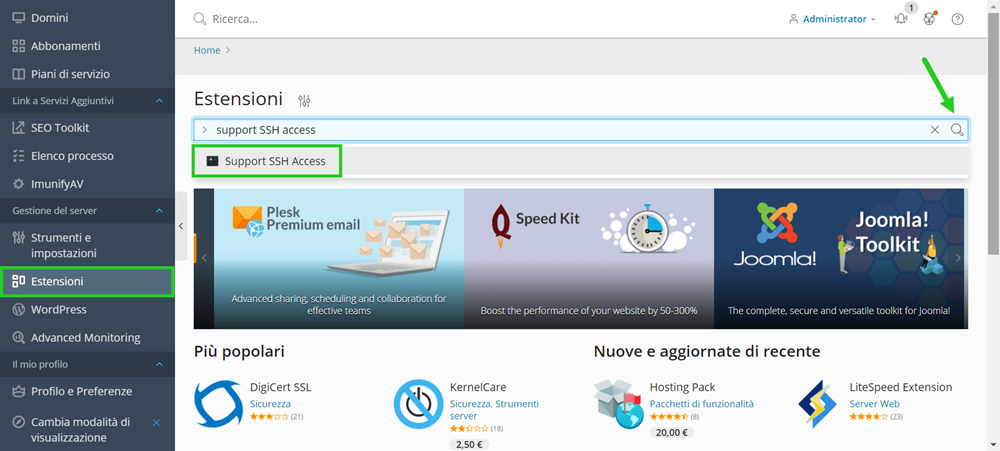
Task: Open the Pacchetti di funzionalità category link
Action: pos(702,404)
